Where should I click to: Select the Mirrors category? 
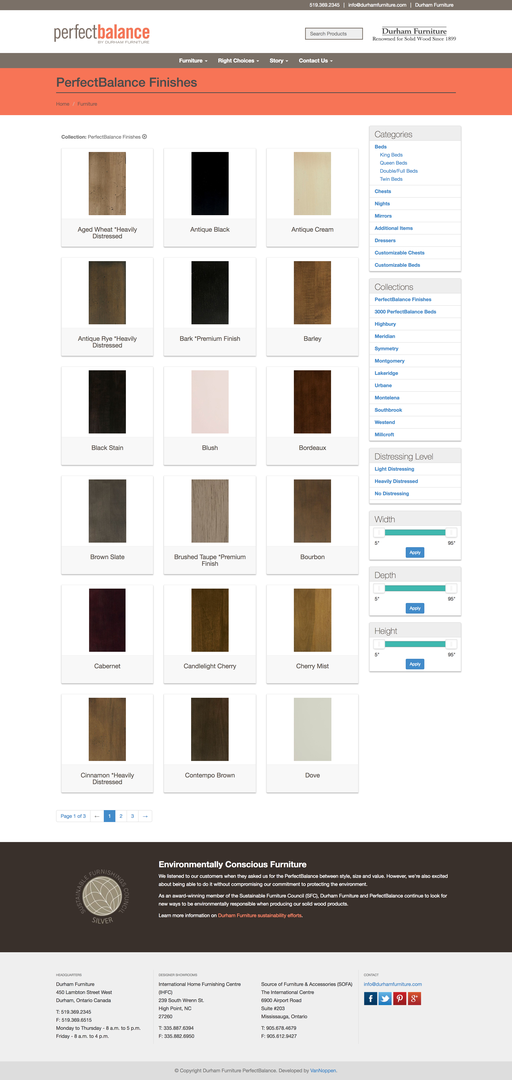(x=383, y=216)
